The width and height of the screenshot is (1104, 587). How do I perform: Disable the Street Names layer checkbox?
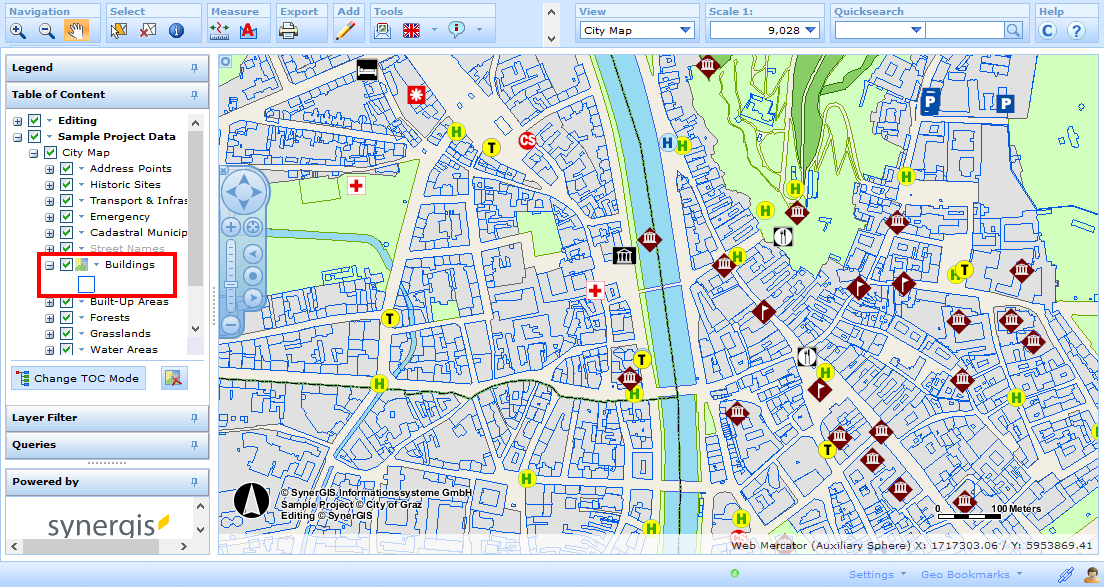tap(65, 248)
